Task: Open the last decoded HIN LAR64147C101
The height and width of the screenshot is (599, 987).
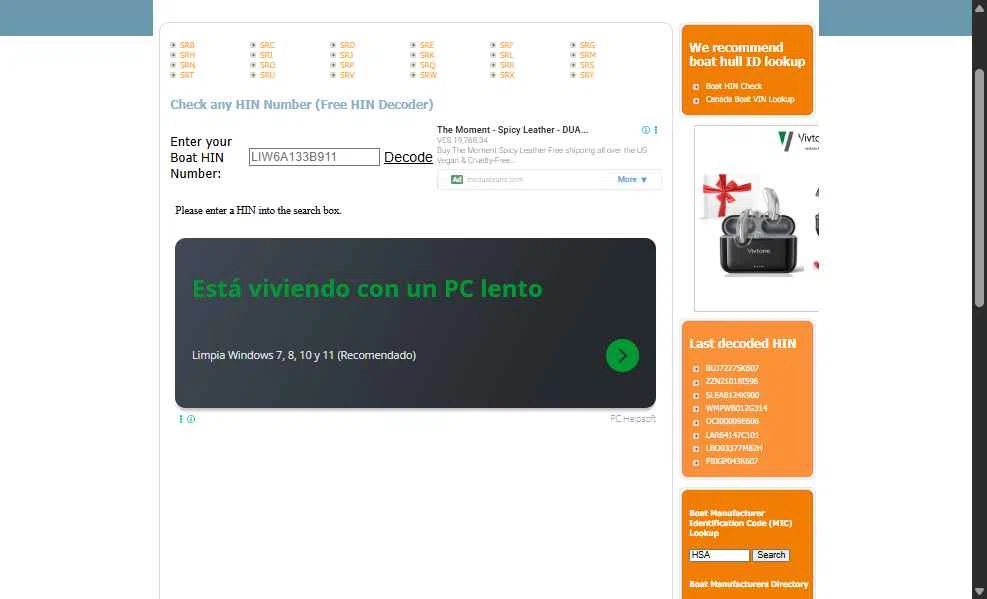Action: [732, 435]
